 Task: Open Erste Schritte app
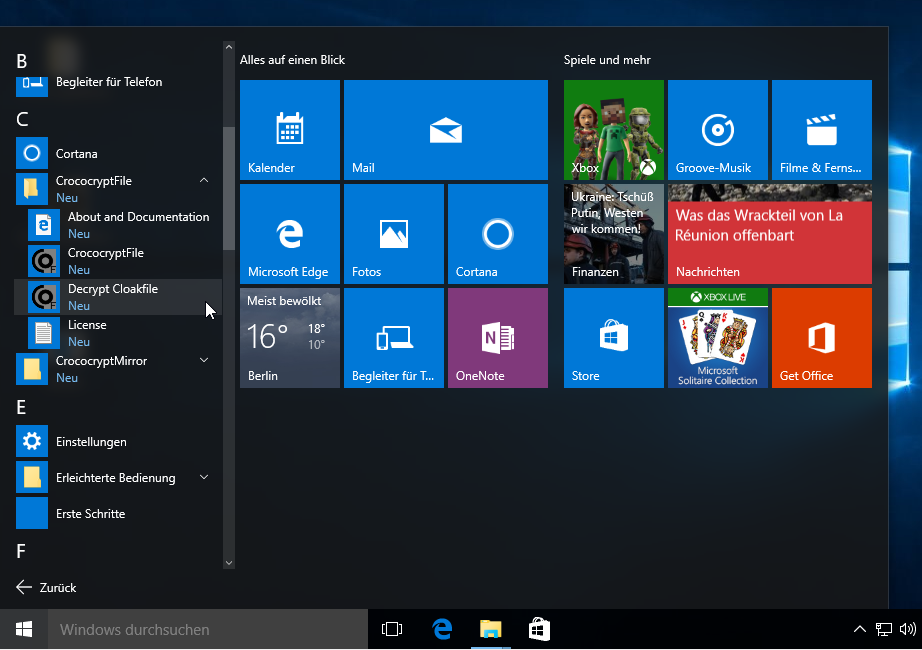click(118, 514)
